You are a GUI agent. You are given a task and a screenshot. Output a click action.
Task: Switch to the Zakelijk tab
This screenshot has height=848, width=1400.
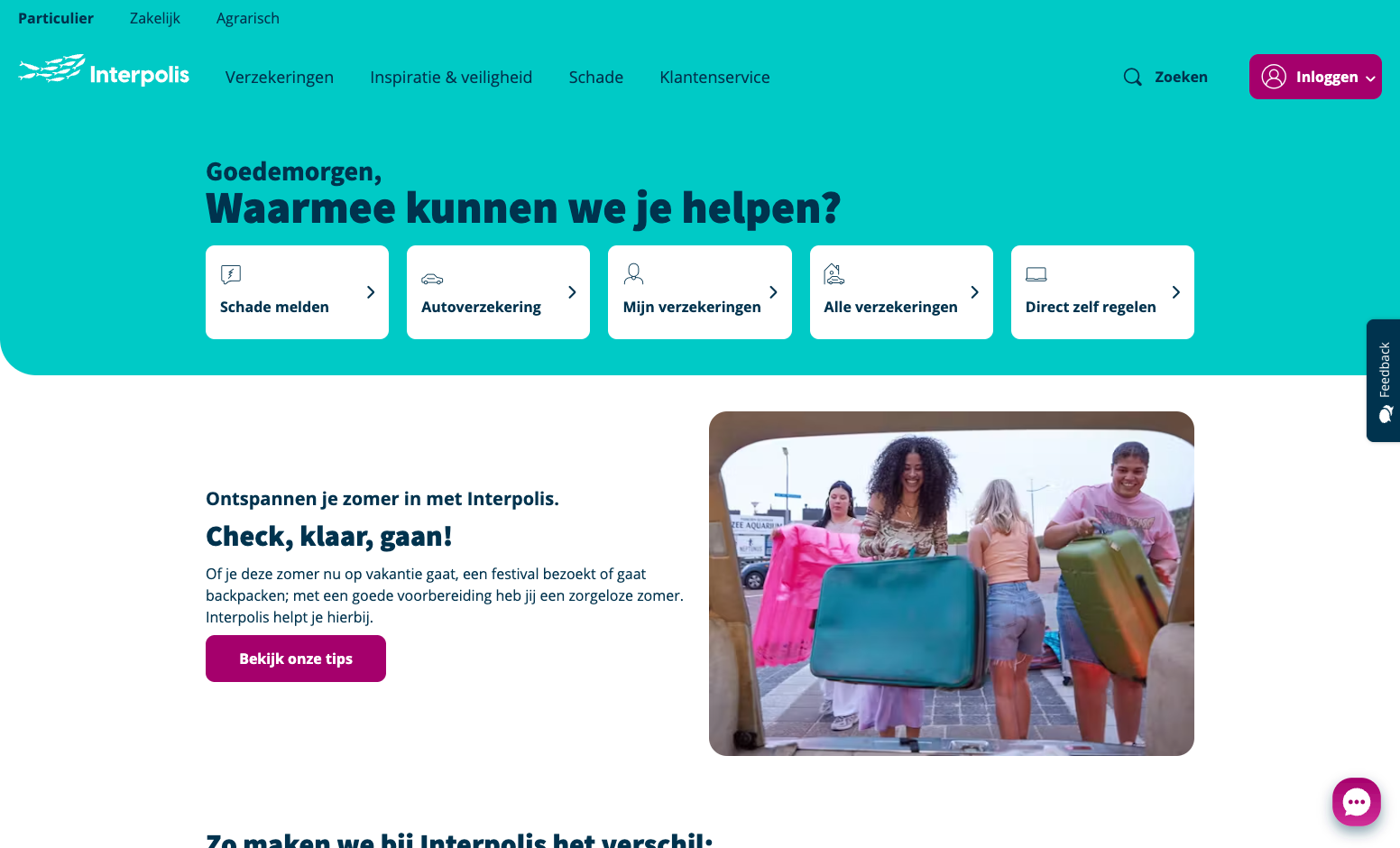click(155, 18)
